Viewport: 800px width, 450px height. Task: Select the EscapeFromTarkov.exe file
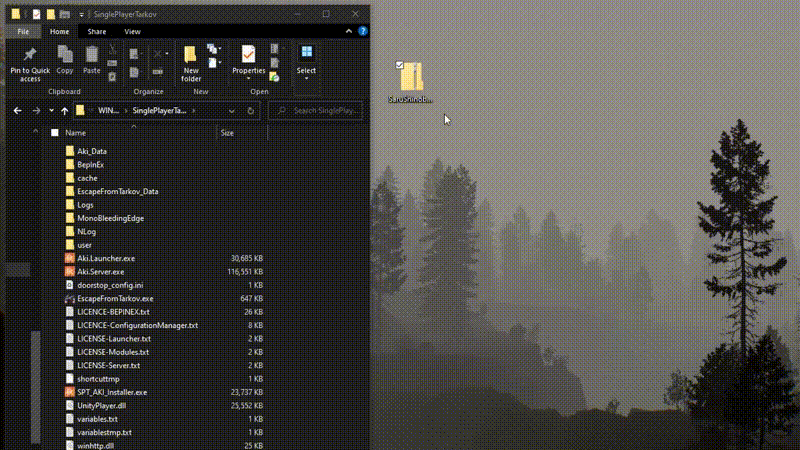click(115, 298)
